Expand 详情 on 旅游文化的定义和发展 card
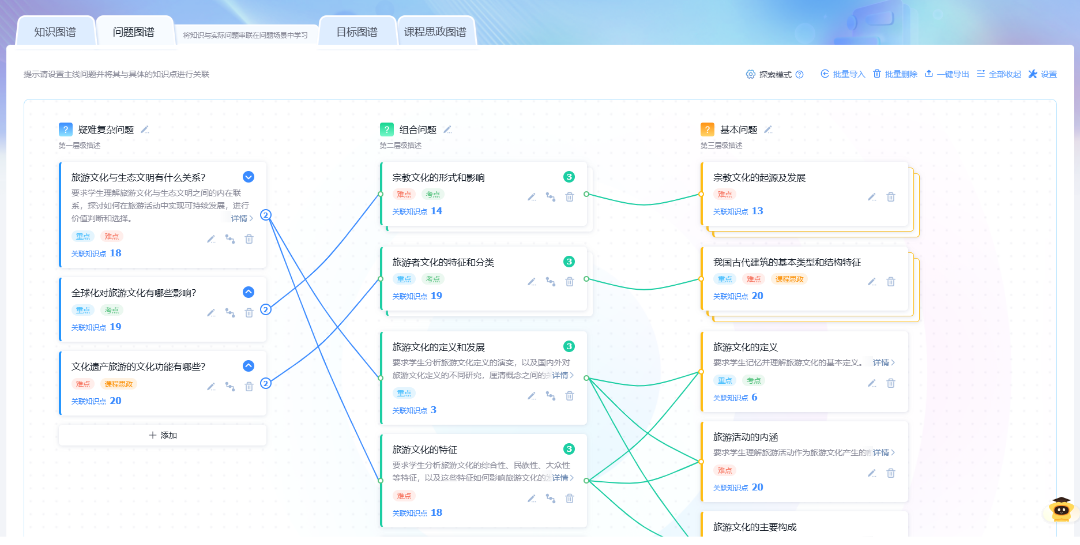The width and height of the screenshot is (1080, 545). point(563,375)
